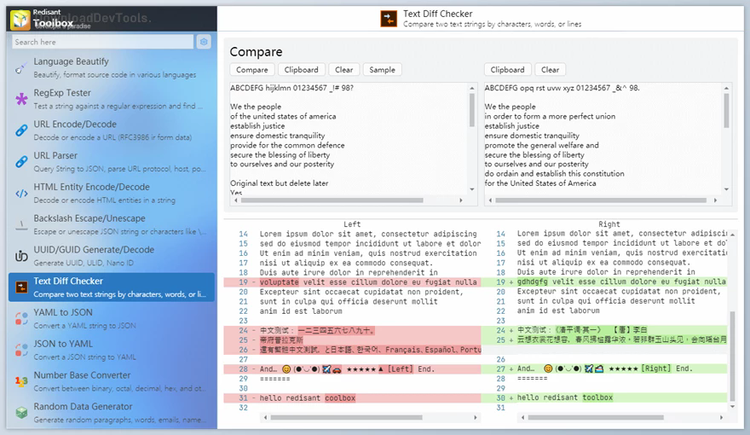Open the RegExp Tester tool

point(111,99)
